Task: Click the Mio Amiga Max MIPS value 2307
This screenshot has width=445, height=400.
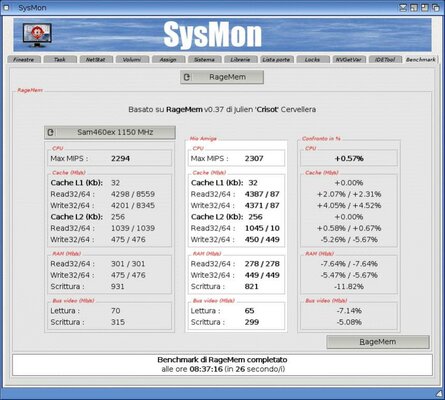Action: click(x=254, y=158)
